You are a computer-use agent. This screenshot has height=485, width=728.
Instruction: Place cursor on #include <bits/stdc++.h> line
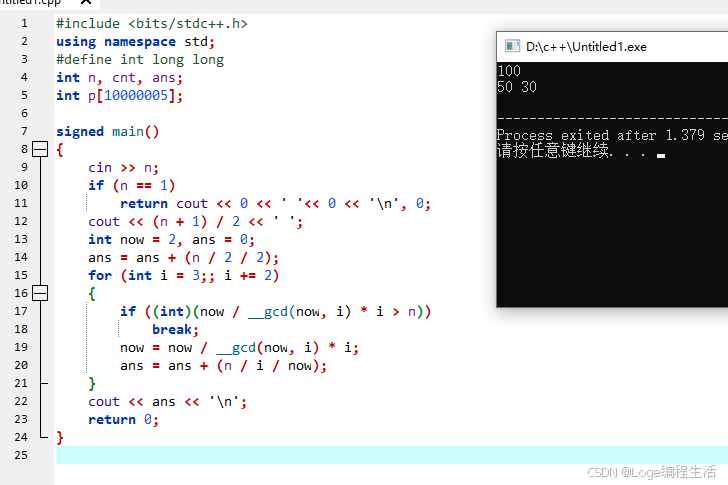click(x=152, y=24)
